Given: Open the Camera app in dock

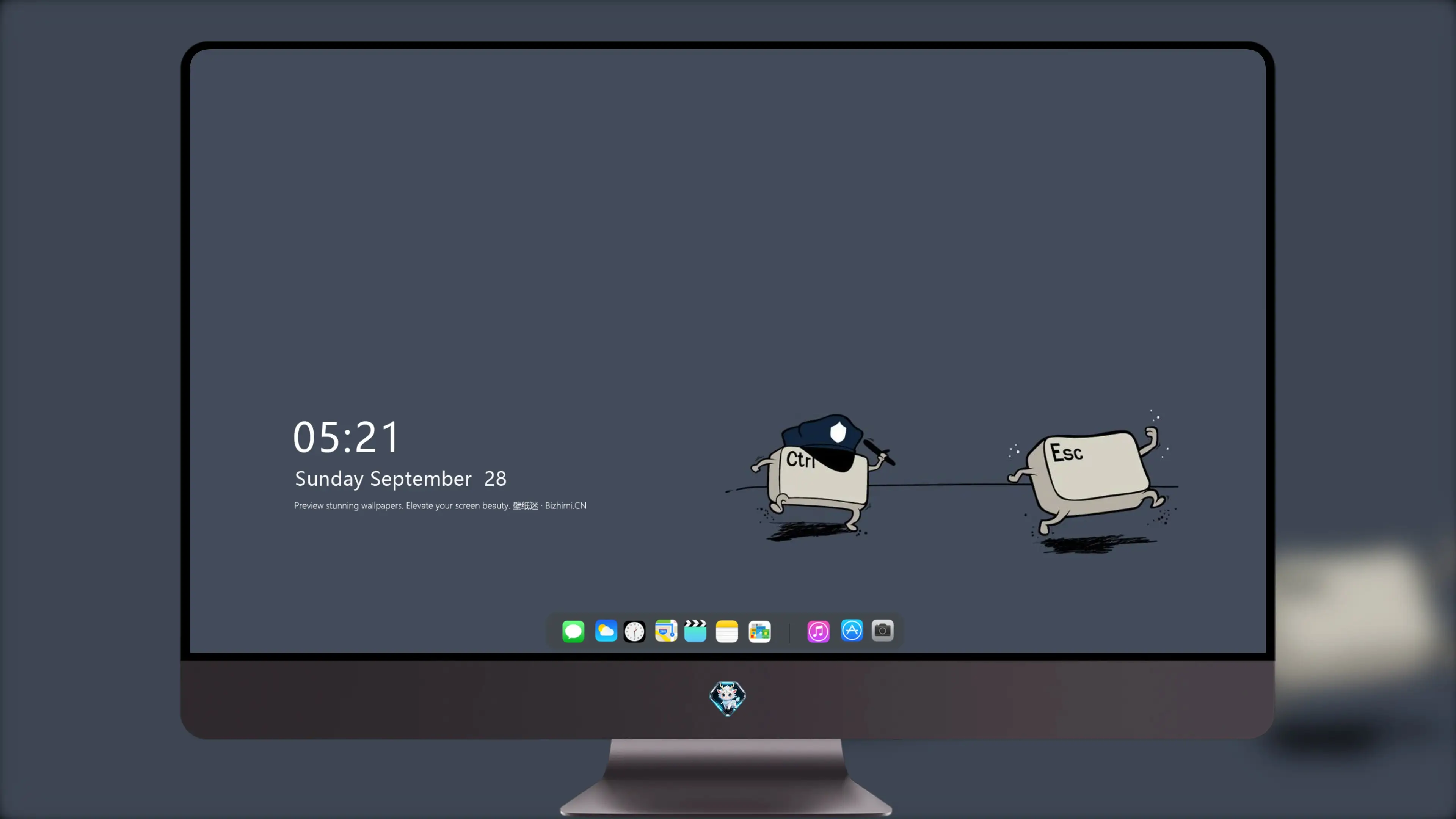Looking at the screenshot, I should 882,630.
